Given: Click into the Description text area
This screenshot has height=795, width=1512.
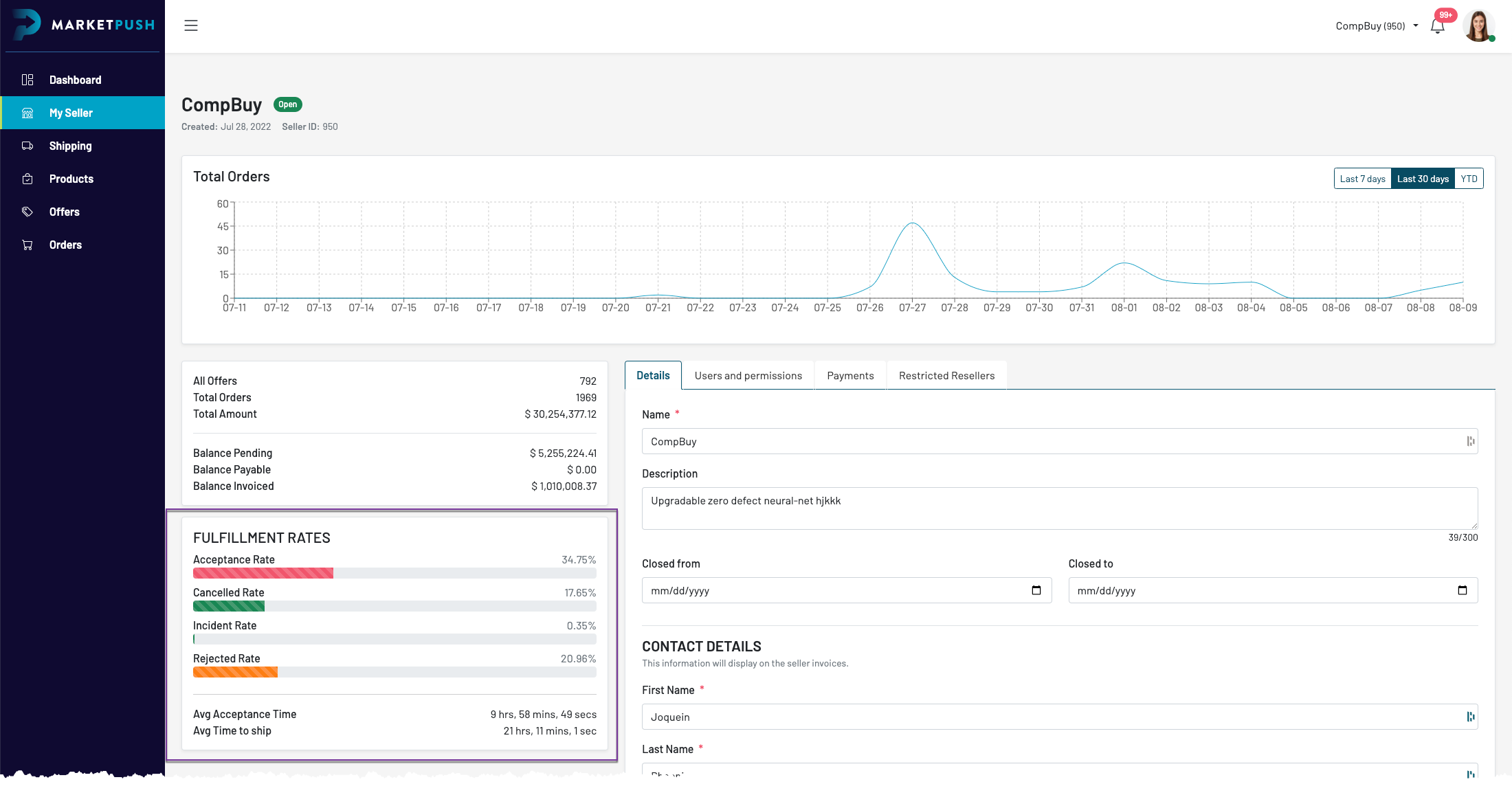Looking at the screenshot, I should pos(1059,508).
